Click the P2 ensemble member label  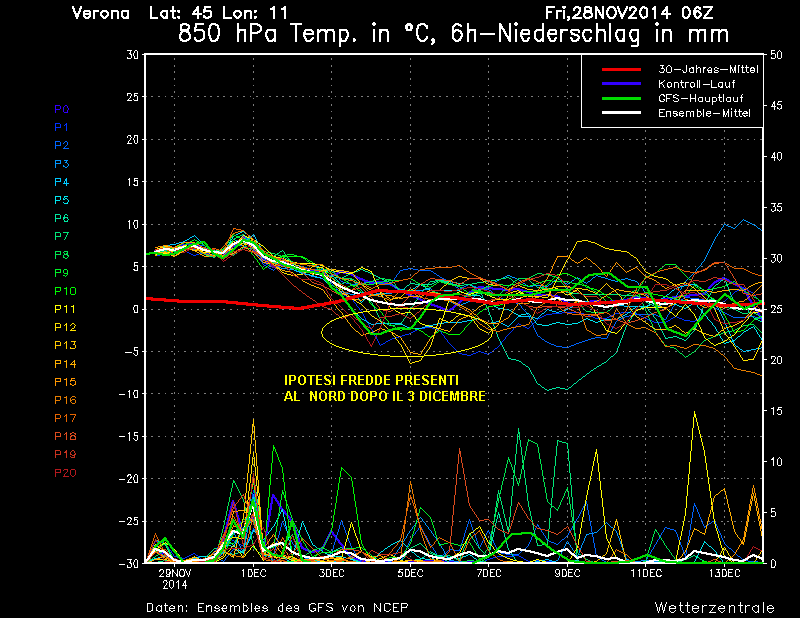tap(62, 145)
